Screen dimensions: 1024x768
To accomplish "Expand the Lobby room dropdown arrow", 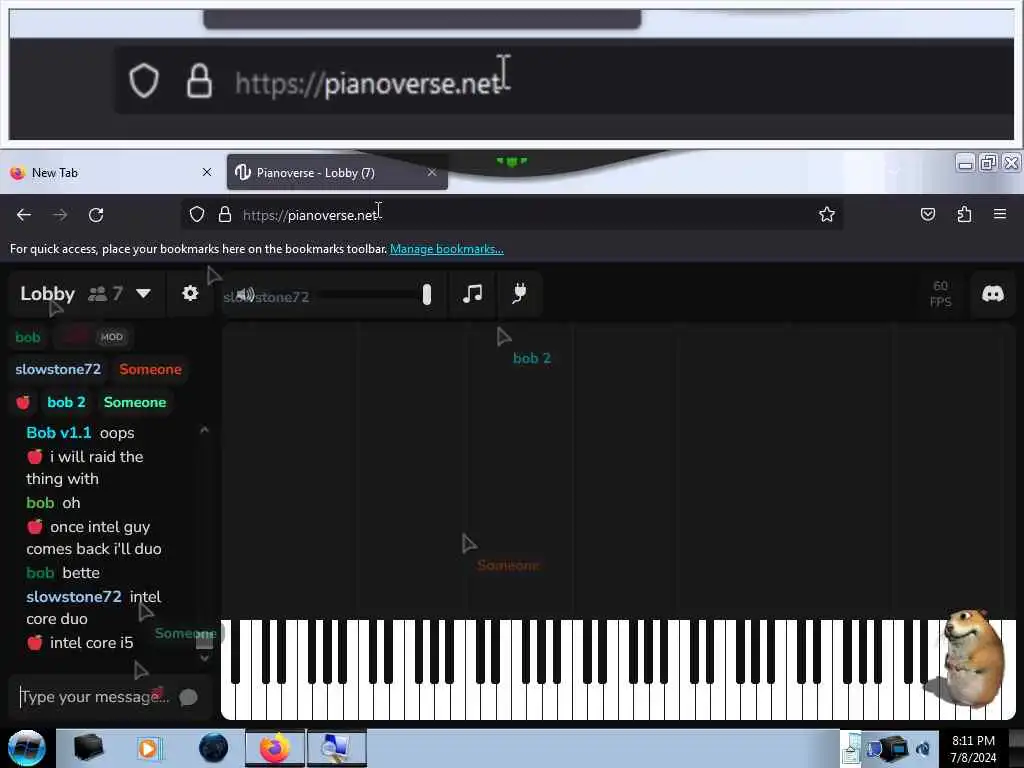I will 144,293.
